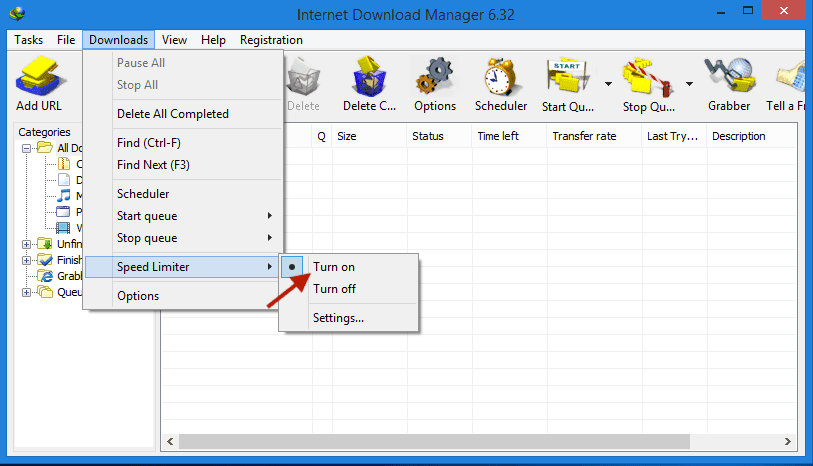Select the Unfinished folder icon

pyautogui.click(x=45, y=244)
